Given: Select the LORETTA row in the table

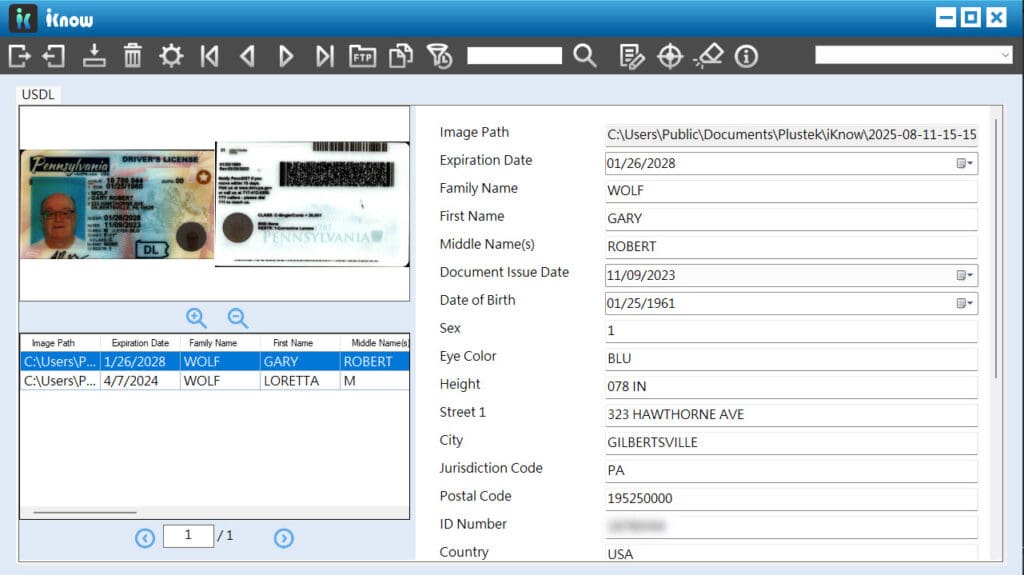Looking at the screenshot, I should [215, 381].
